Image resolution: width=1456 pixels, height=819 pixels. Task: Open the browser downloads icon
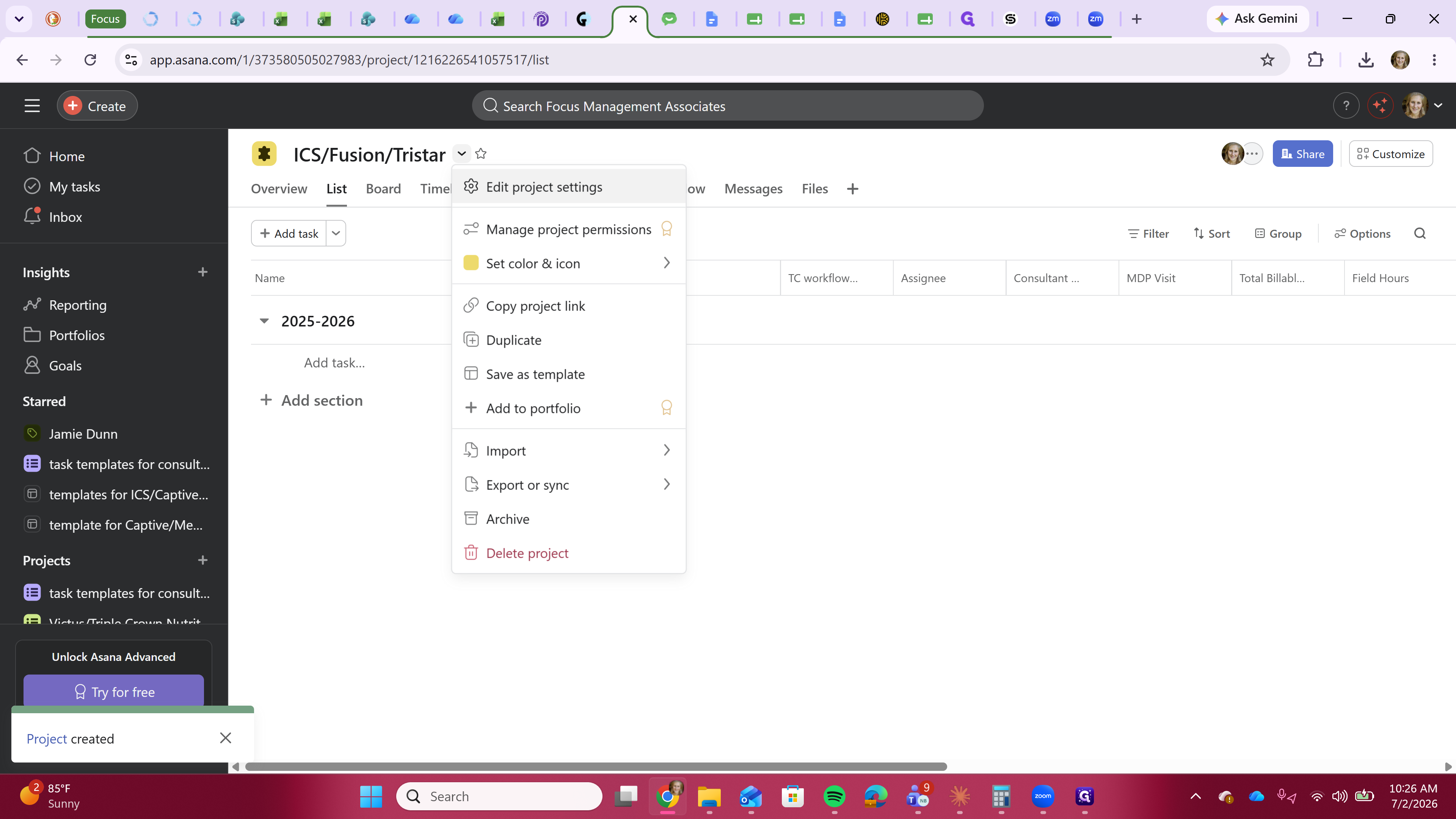(x=1365, y=60)
